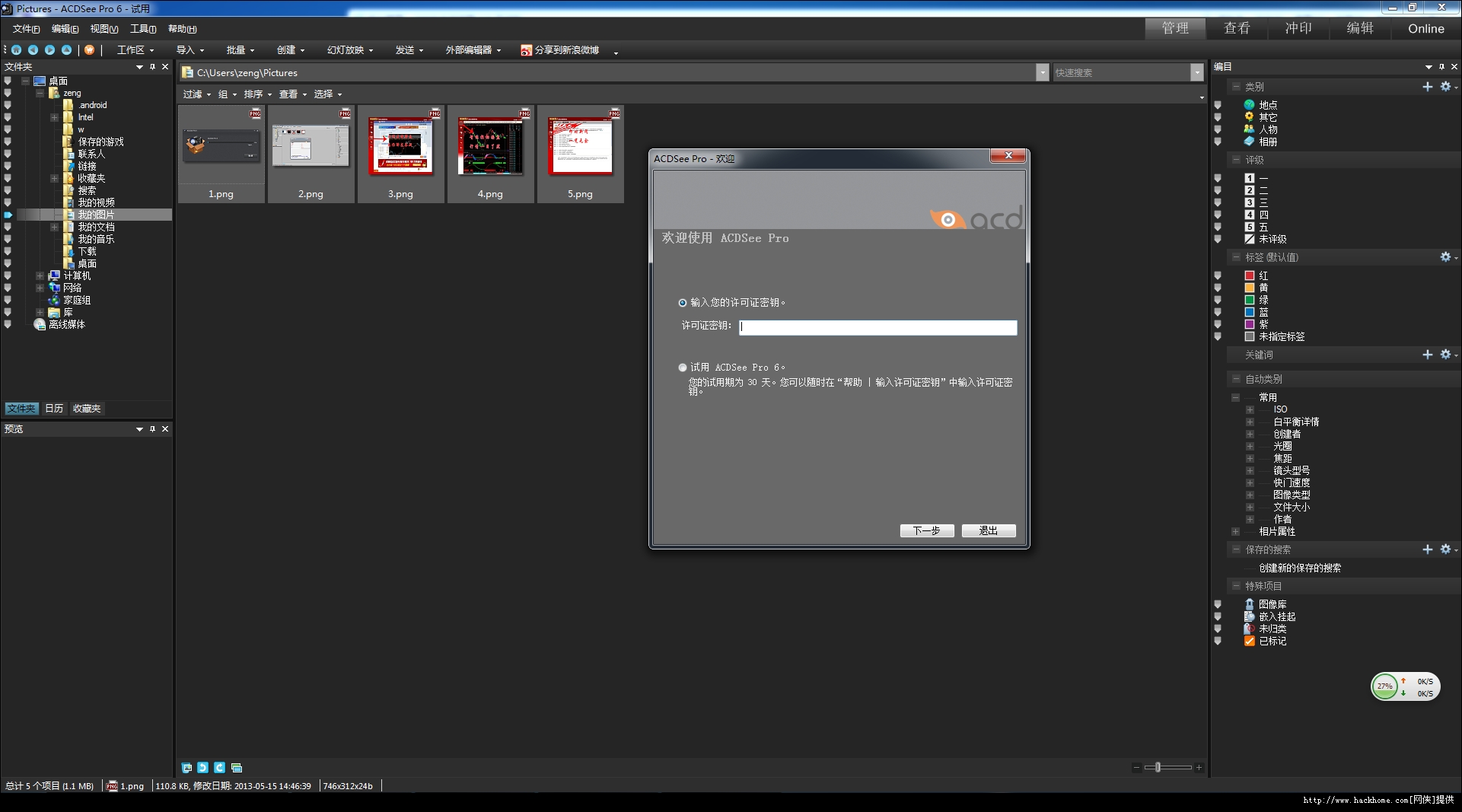The width and height of the screenshot is (1462, 812).
Task: Open Online mode button
Action: [1425, 28]
